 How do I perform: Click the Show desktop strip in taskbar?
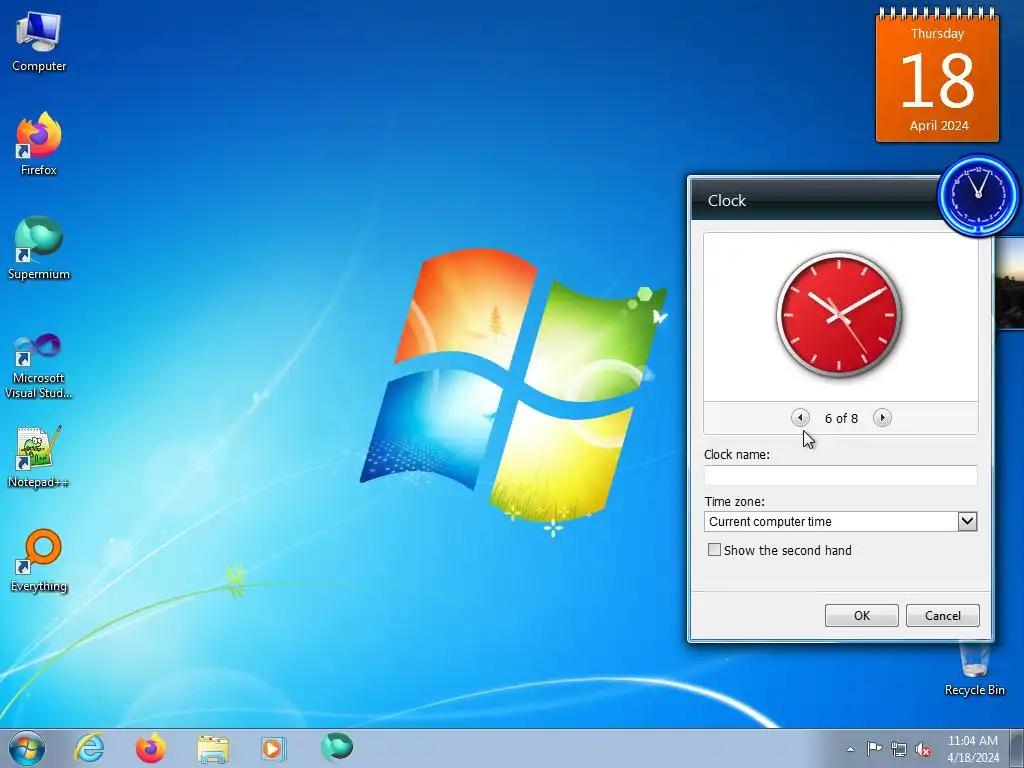coord(1016,748)
